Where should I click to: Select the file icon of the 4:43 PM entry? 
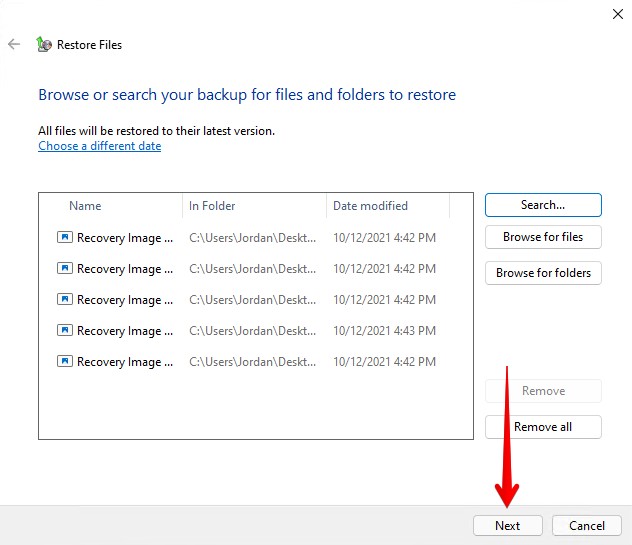pyautogui.click(x=65, y=331)
